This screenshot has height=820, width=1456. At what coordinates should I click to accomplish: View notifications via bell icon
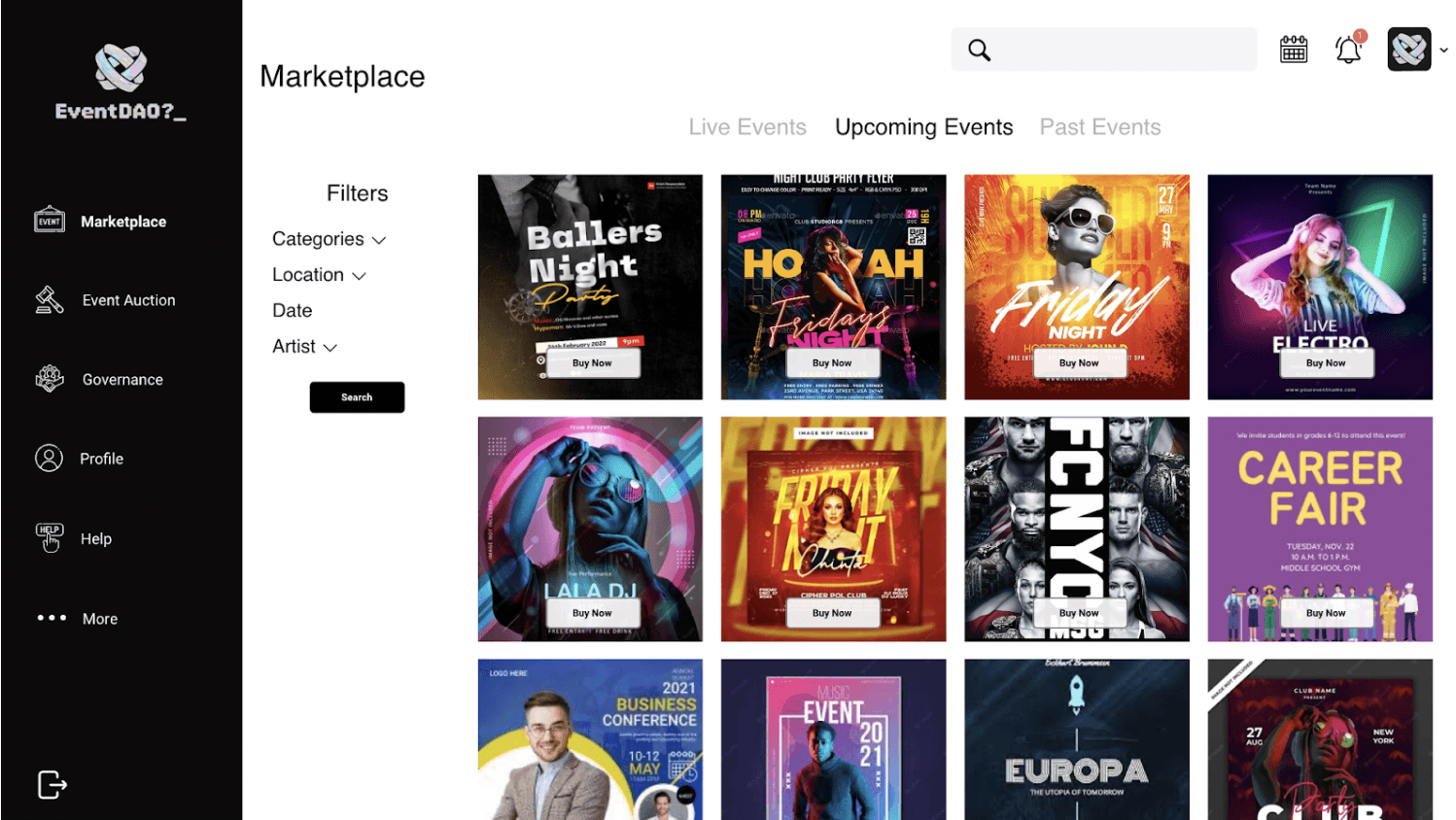pyautogui.click(x=1348, y=50)
